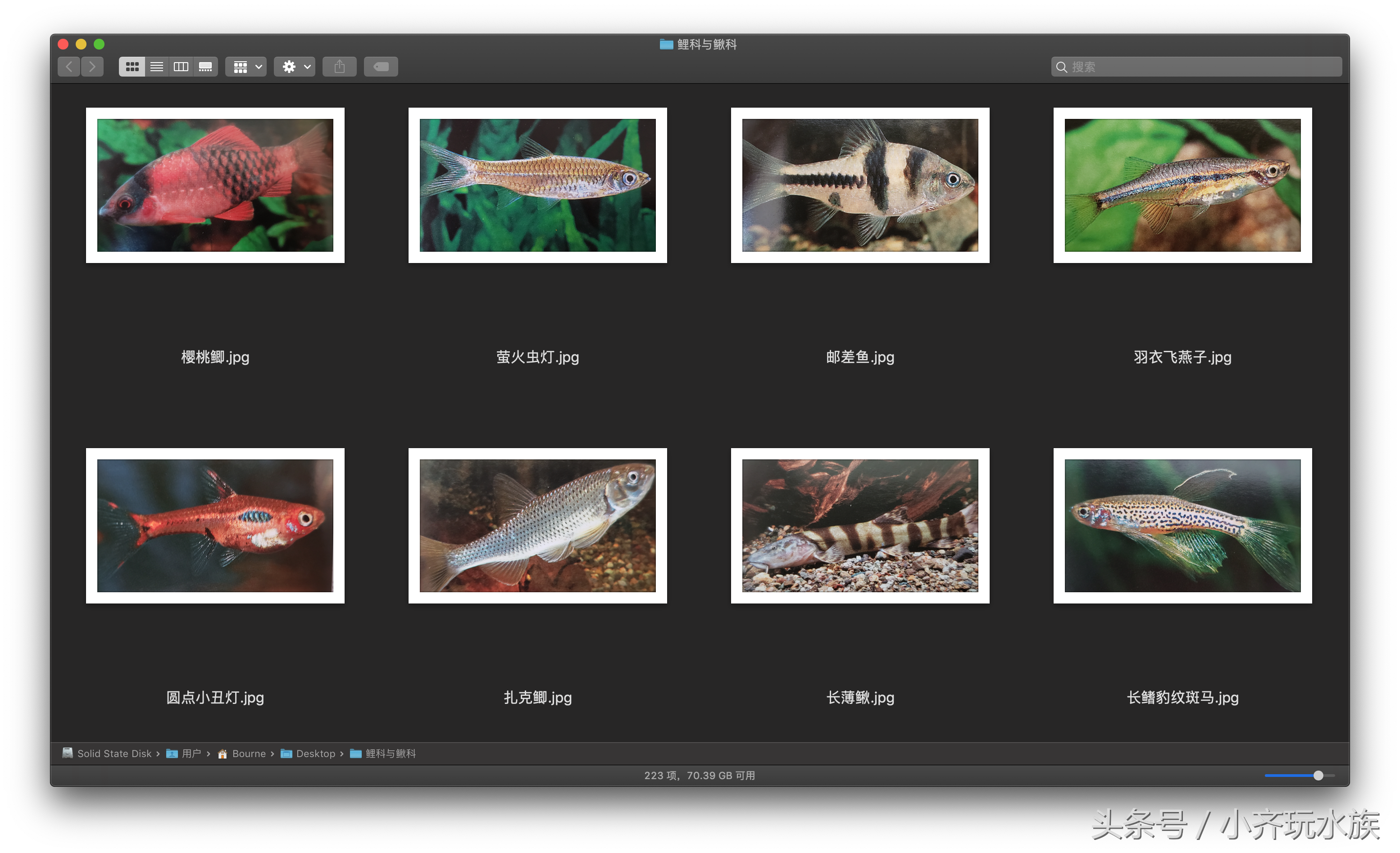Select the 樱桃鲫.jpg thumbnail image
Screen dimensions: 1400x853
tap(215, 185)
